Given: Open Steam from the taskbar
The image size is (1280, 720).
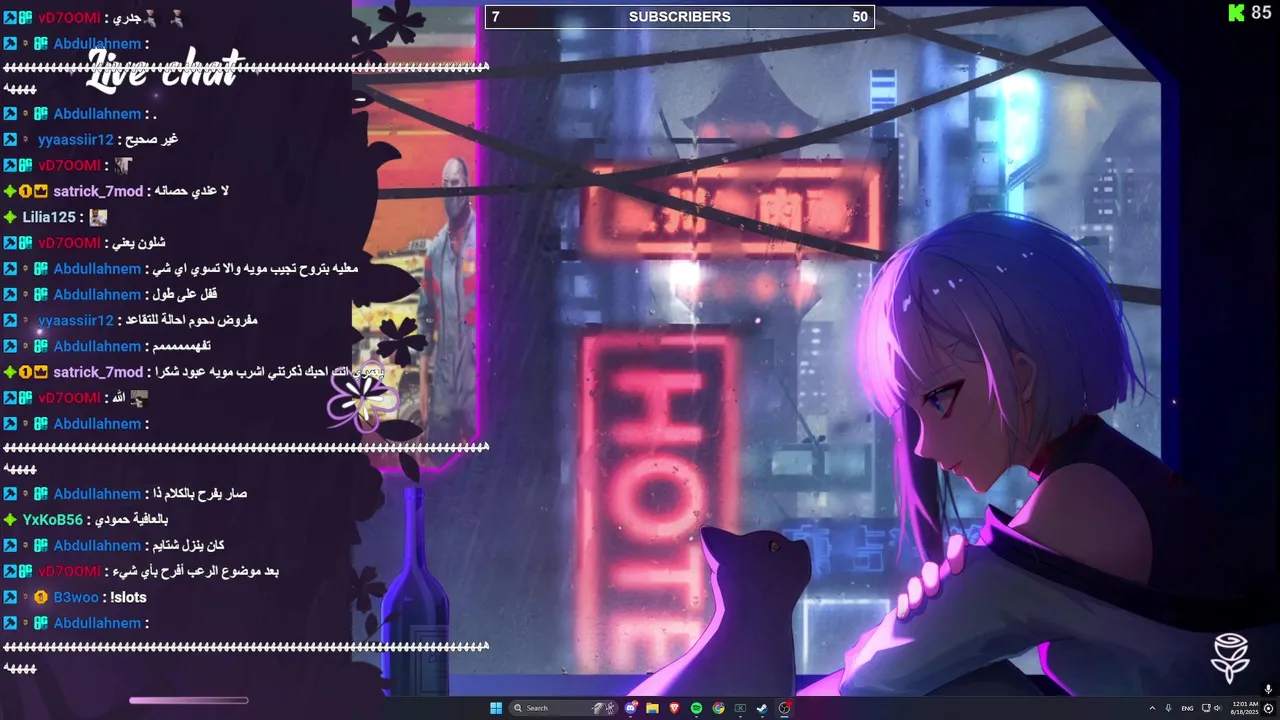Looking at the screenshot, I should click(762, 708).
